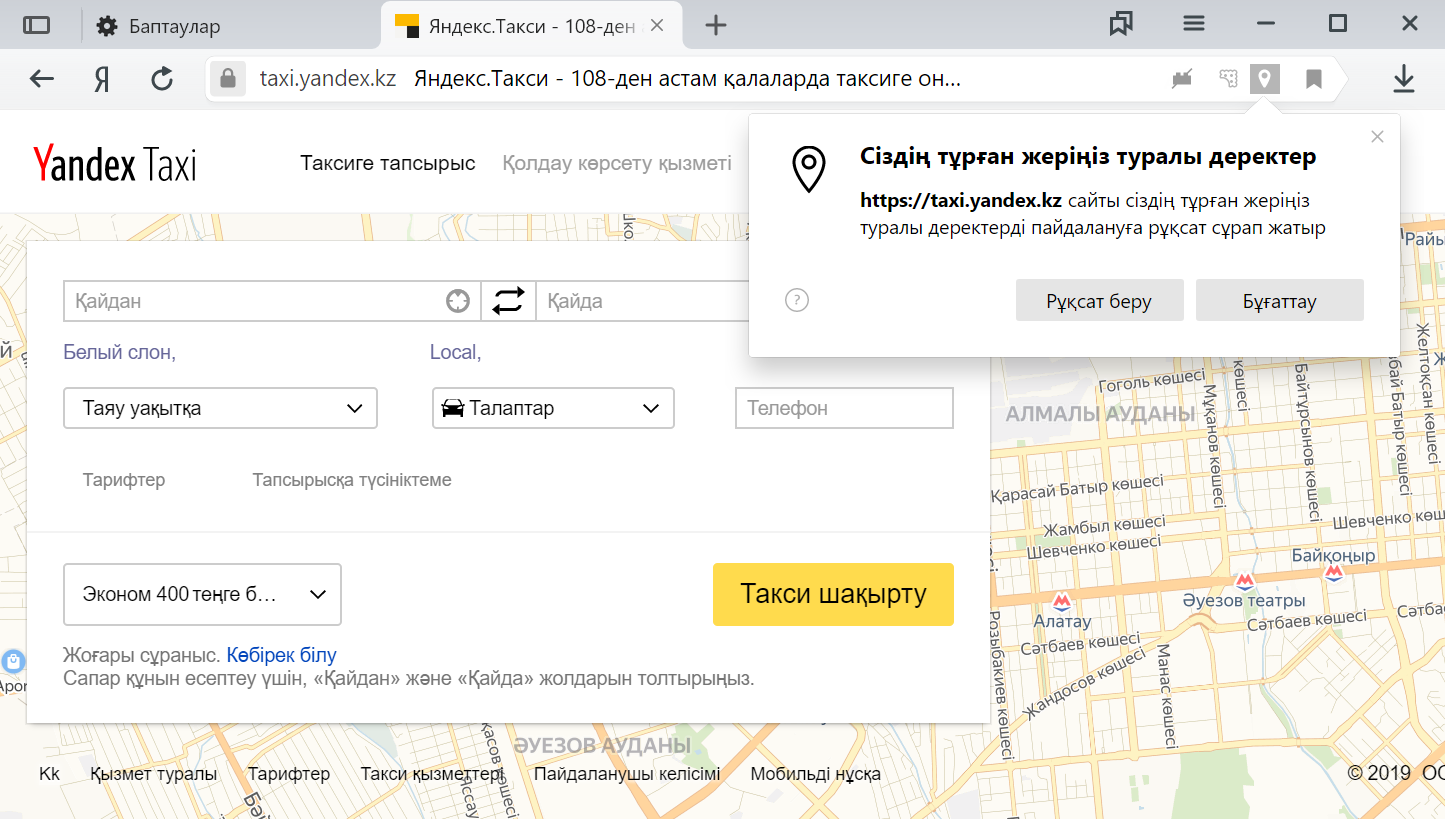Open Yandex home via the Я icon
The image size is (1445, 819).
click(x=102, y=79)
